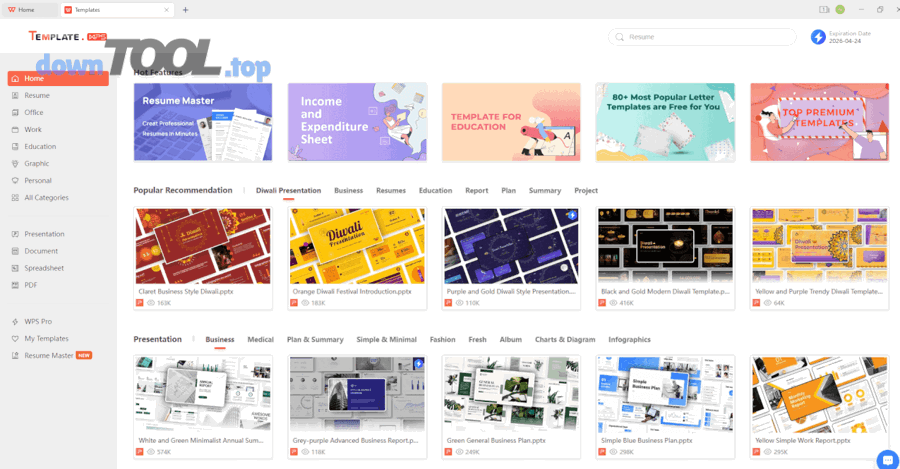Open Yellow Simple Work Report template
This screenshot has height=469, width=900.
(819, 407)
